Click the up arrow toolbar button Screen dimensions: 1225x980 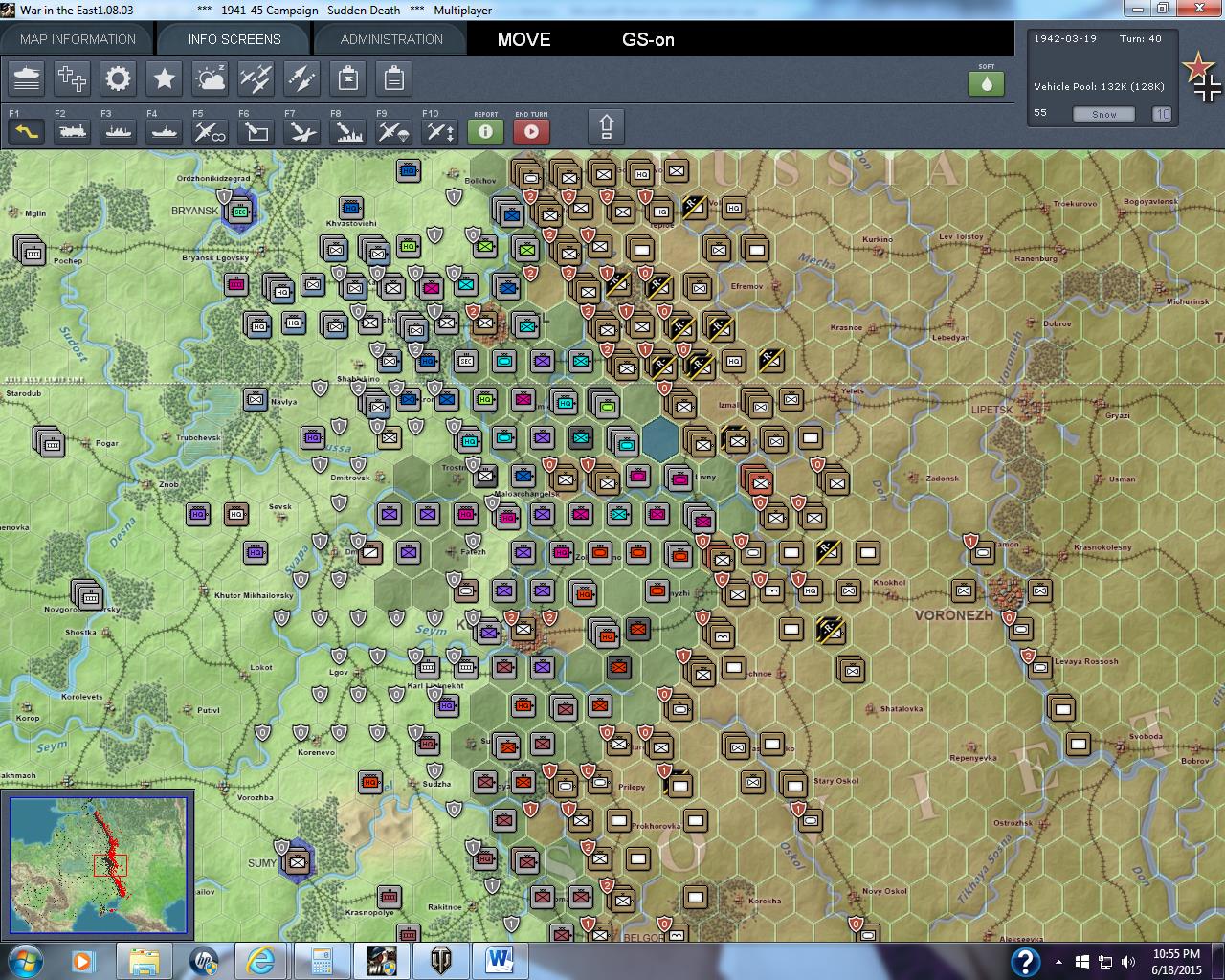coord(606,126)
